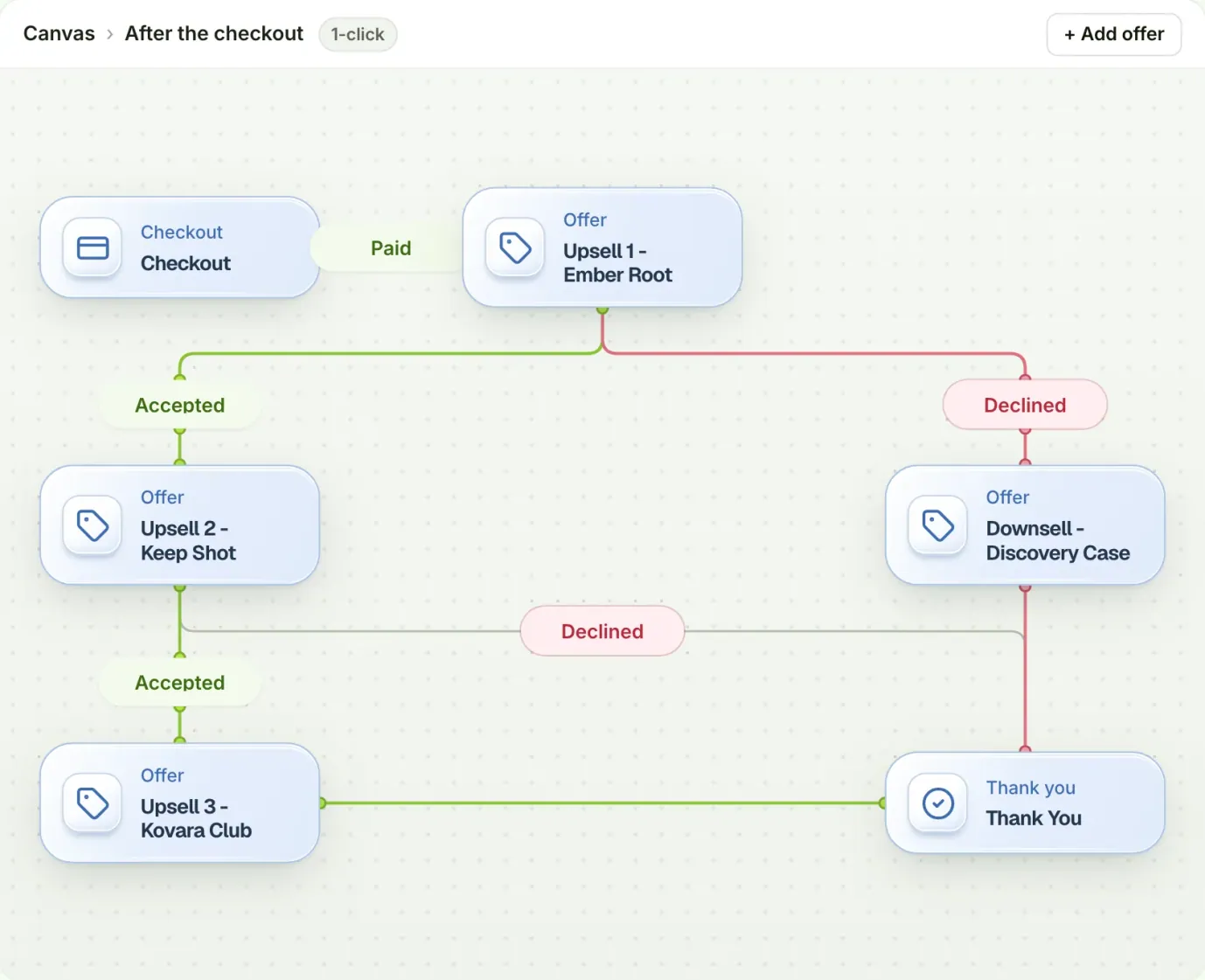Open the Downsell - Discovery Case title
This screenshot has height=980, width=1205.
tap(1057, 541)
